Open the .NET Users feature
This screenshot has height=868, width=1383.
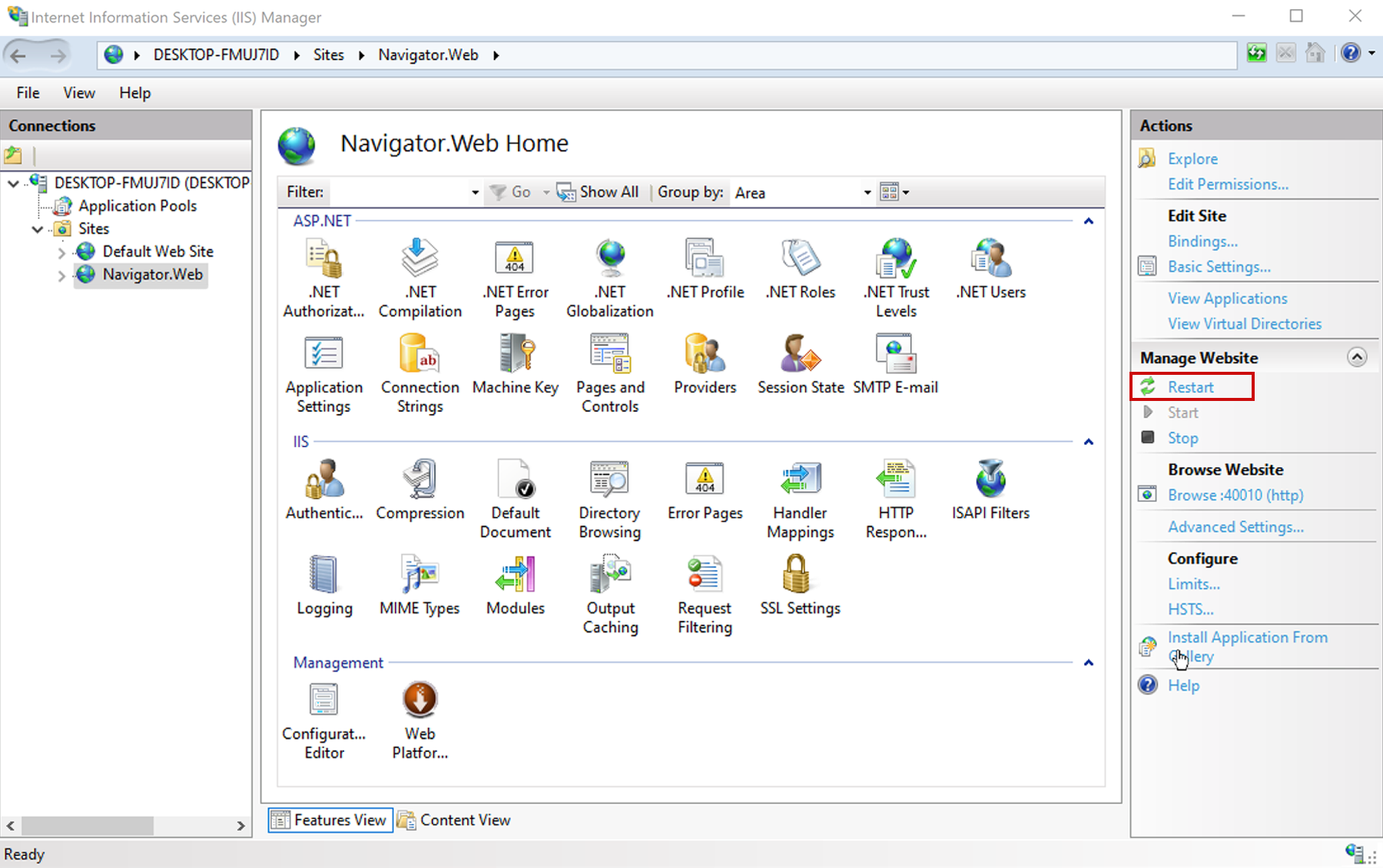click(991, 269)
